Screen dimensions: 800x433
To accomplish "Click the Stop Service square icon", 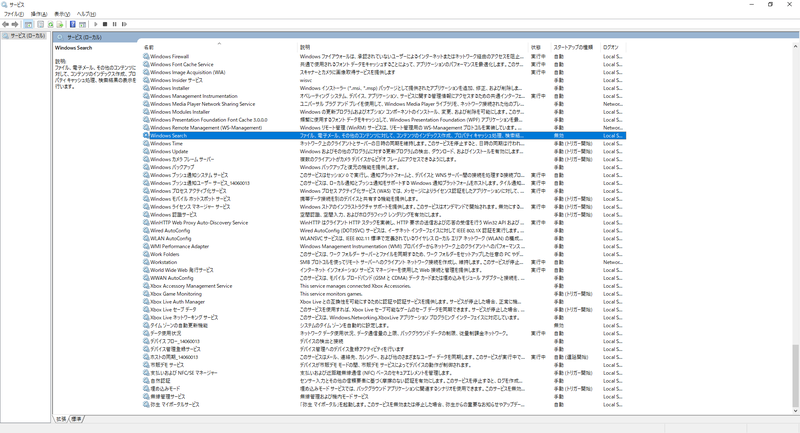I will [105, 24].
